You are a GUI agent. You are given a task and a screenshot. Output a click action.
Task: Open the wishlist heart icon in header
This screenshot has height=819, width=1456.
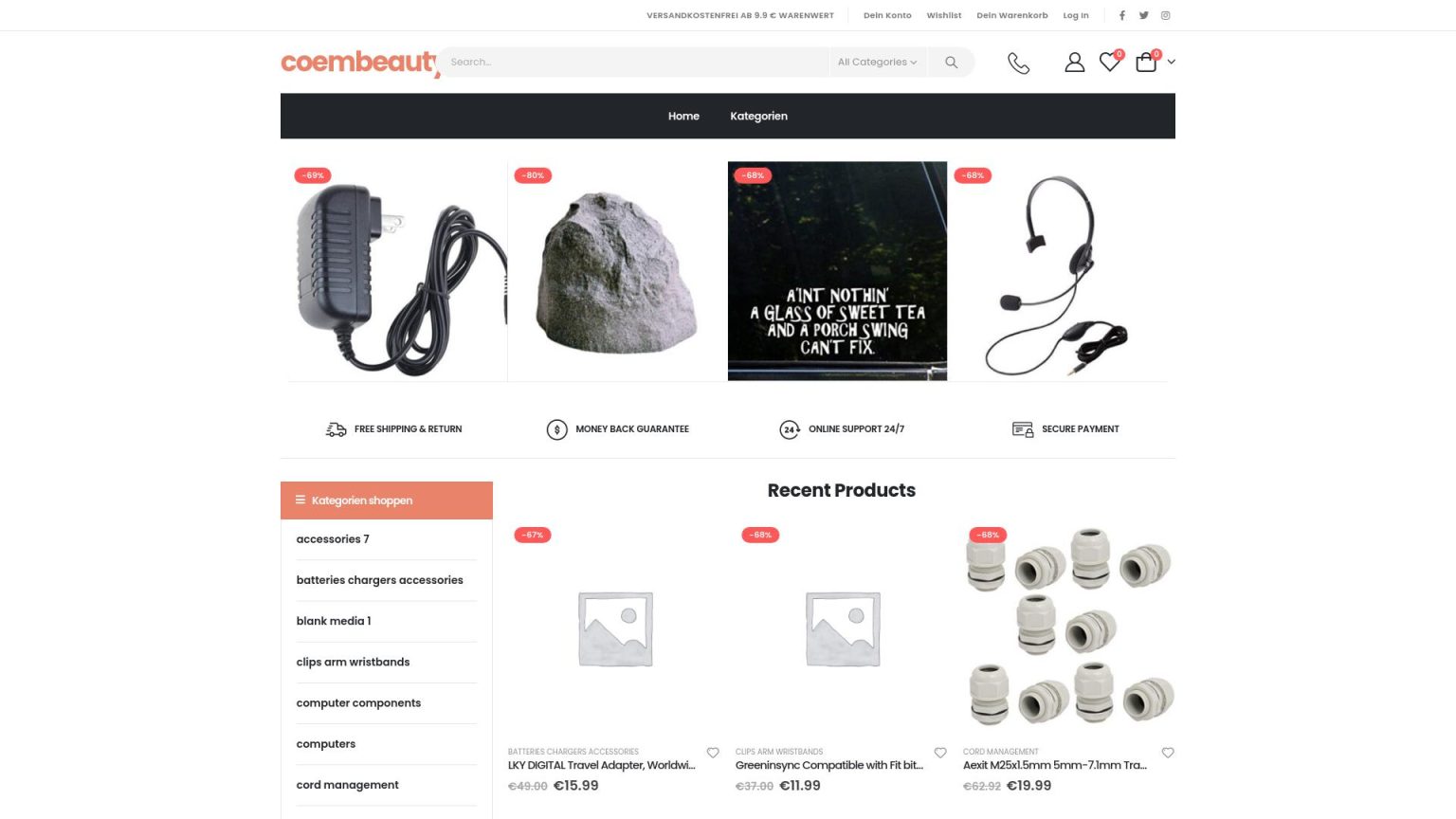click(1109, 63)
